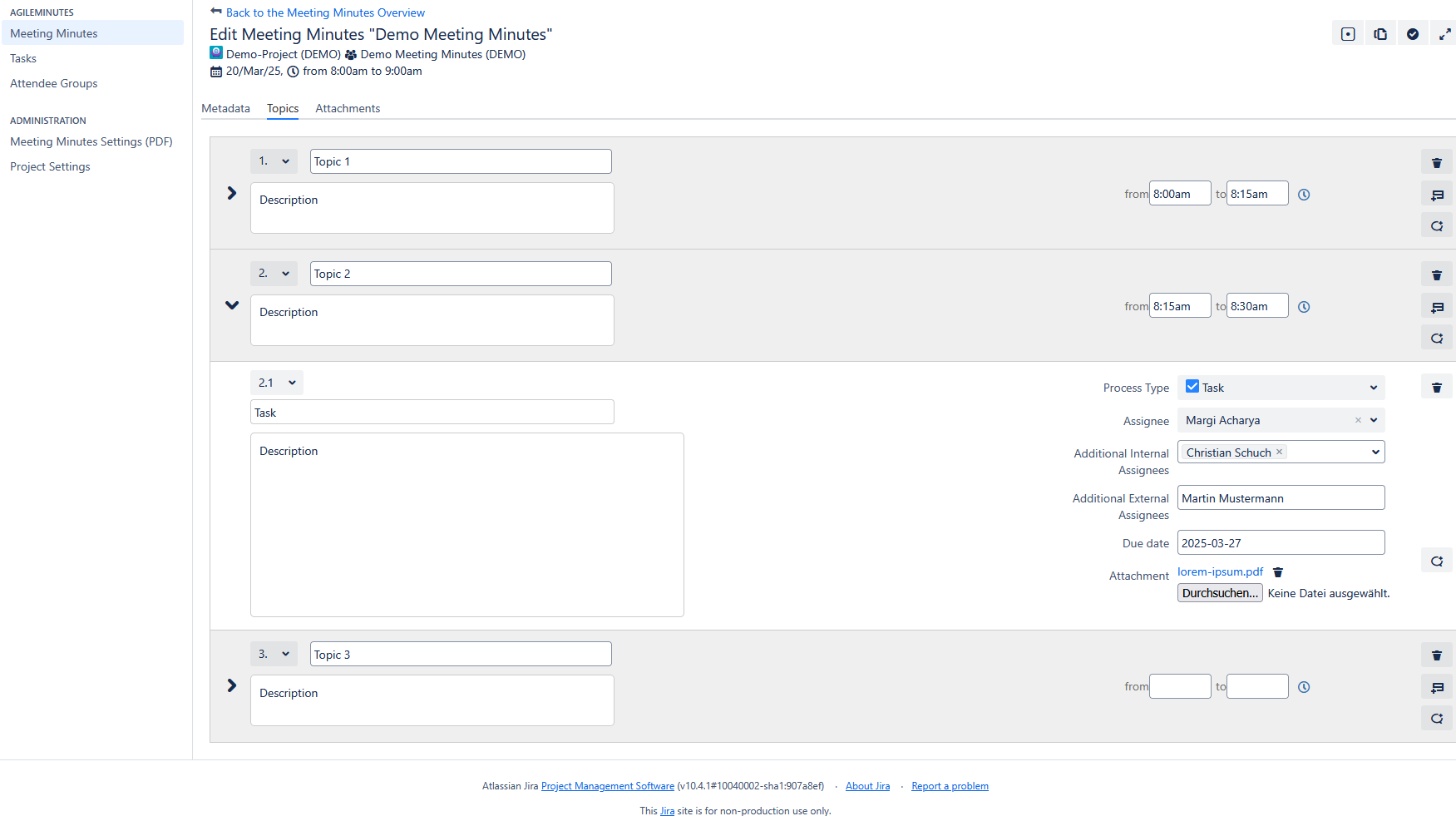Open Topic 1 time clock icon

[1304, 195]
